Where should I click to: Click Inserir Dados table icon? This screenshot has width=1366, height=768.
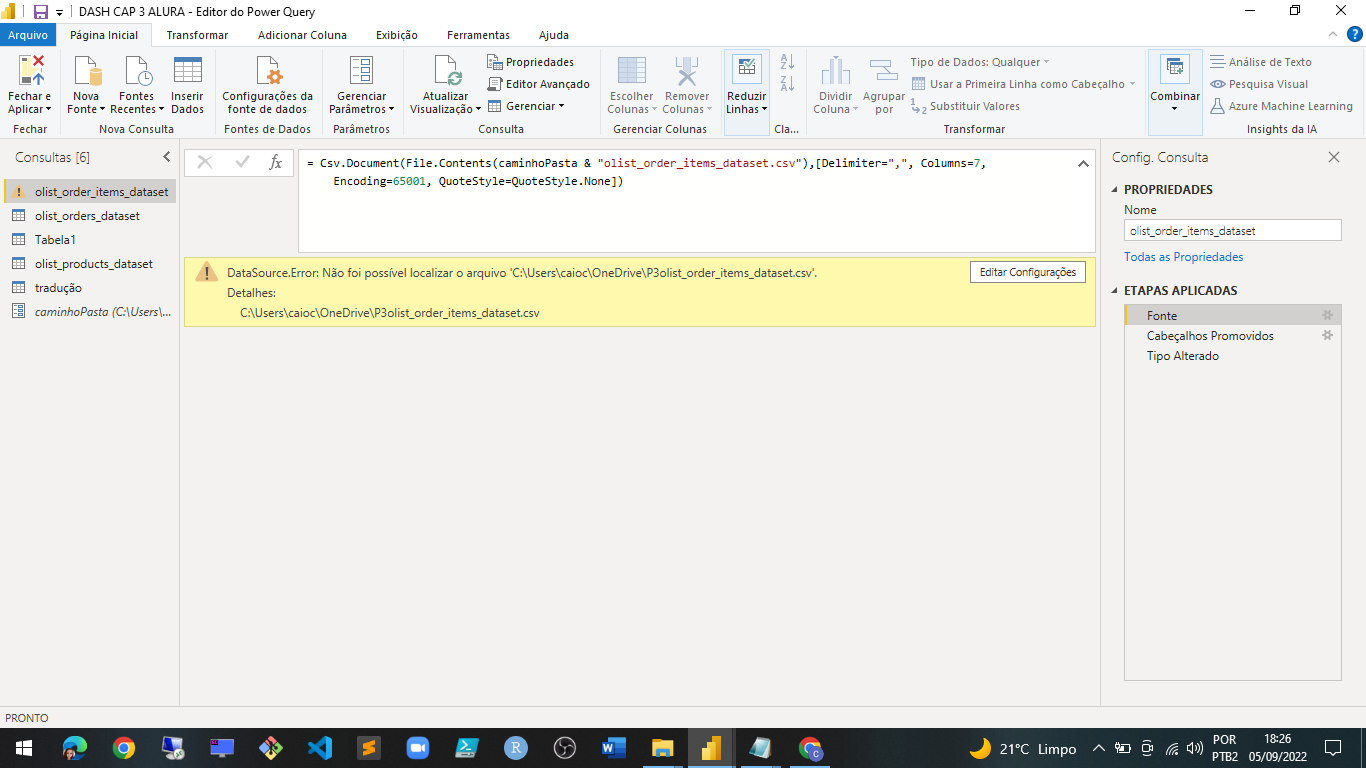click(187, 72)
